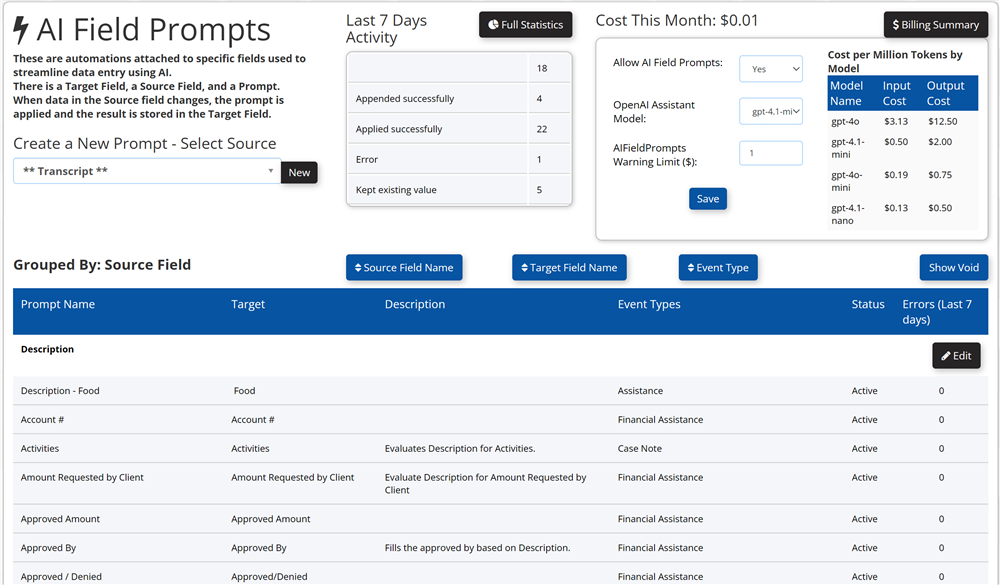Select the Approved Amount prompt name

[x=60, y=519]
